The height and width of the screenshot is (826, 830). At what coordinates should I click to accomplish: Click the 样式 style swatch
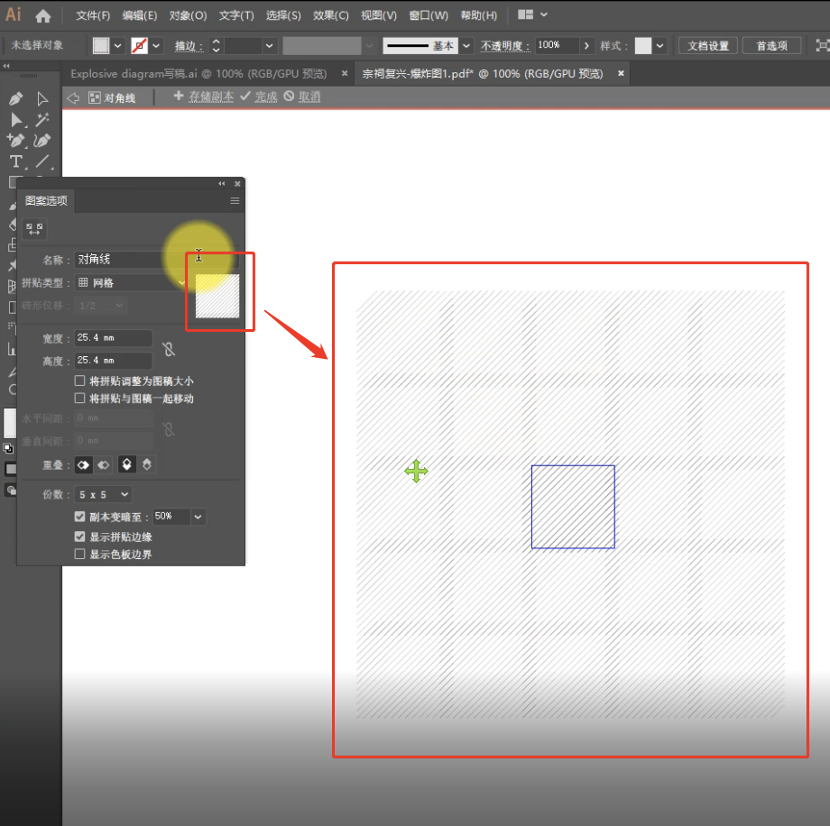pos(643,46)
